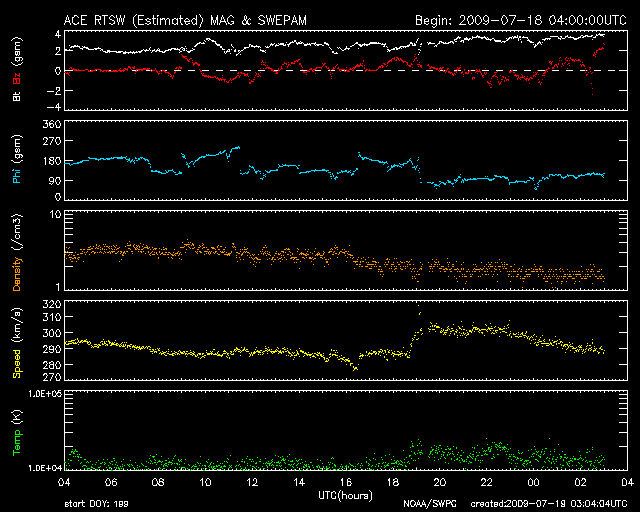Click the '270' tick label on the Phi axis
This screenshot has height=512, width=640.
click(52, 141)
